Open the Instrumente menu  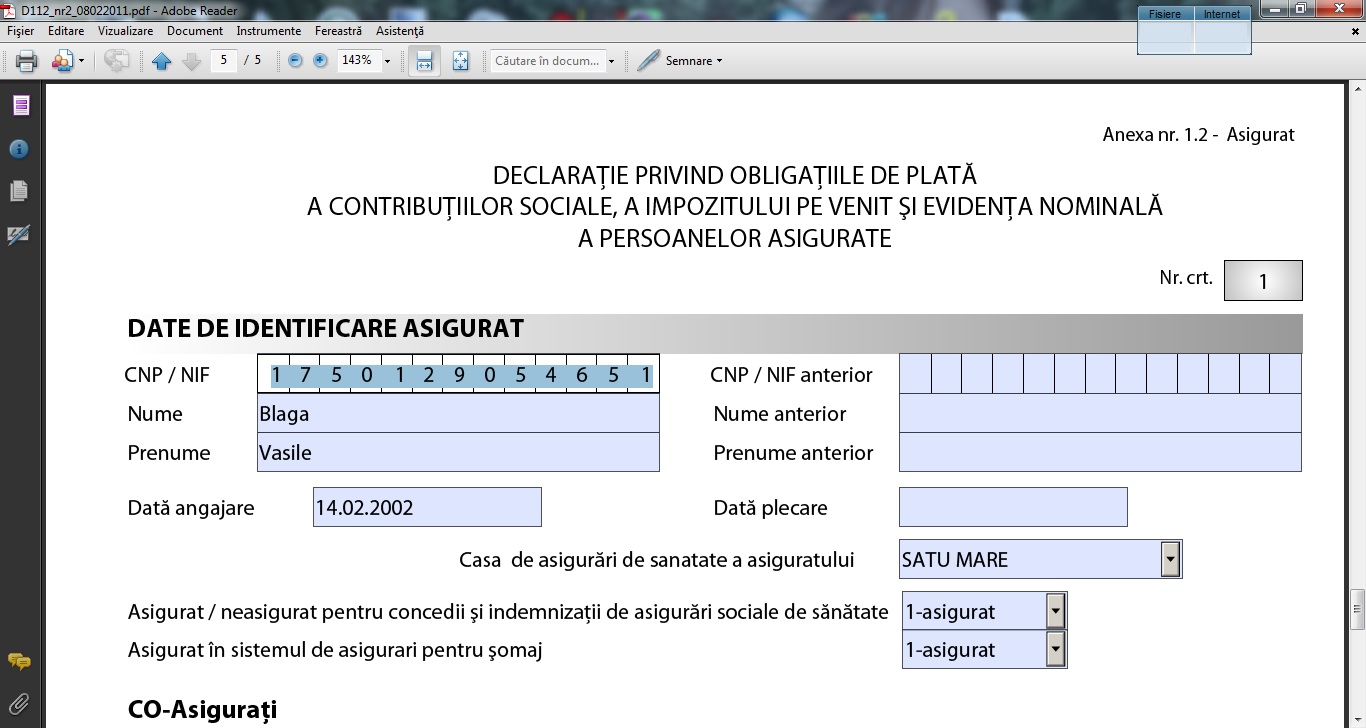point(270,31)
